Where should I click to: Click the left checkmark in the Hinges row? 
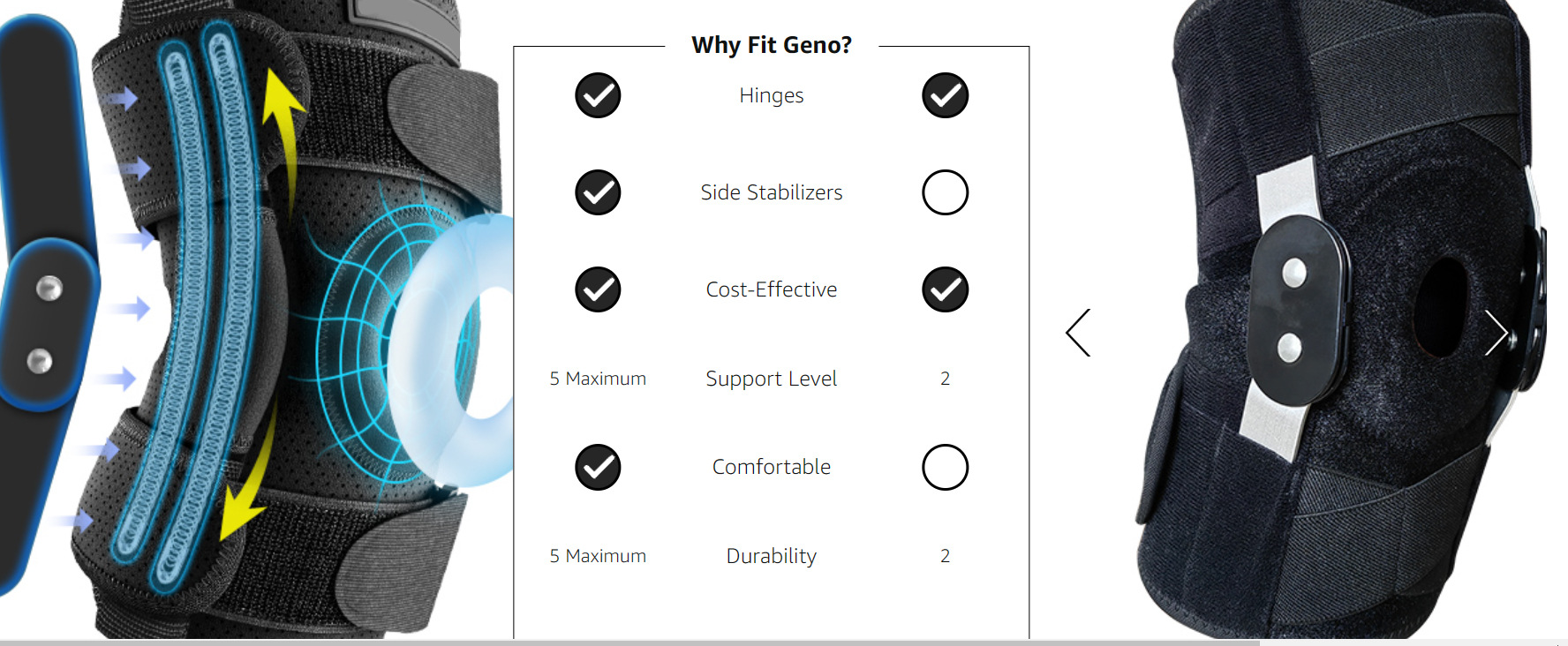tap(598, 95)
